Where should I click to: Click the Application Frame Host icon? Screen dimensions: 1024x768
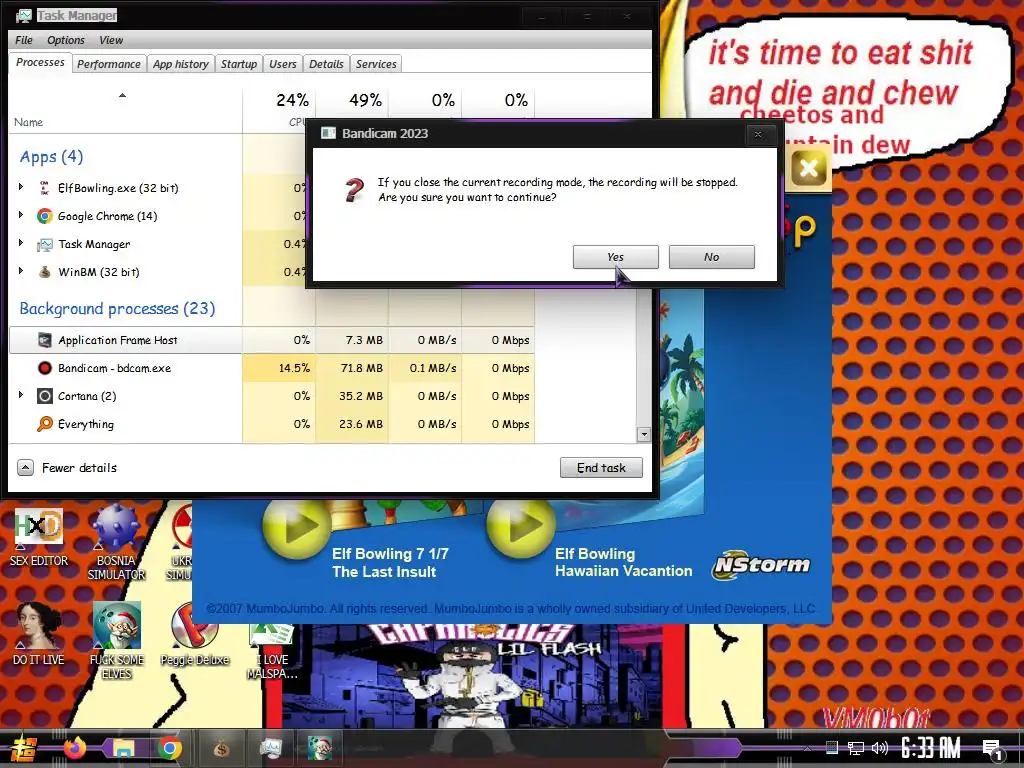44,340
